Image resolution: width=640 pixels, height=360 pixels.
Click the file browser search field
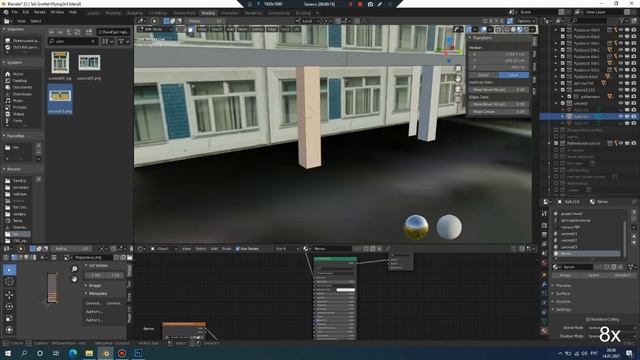(73, 42)
